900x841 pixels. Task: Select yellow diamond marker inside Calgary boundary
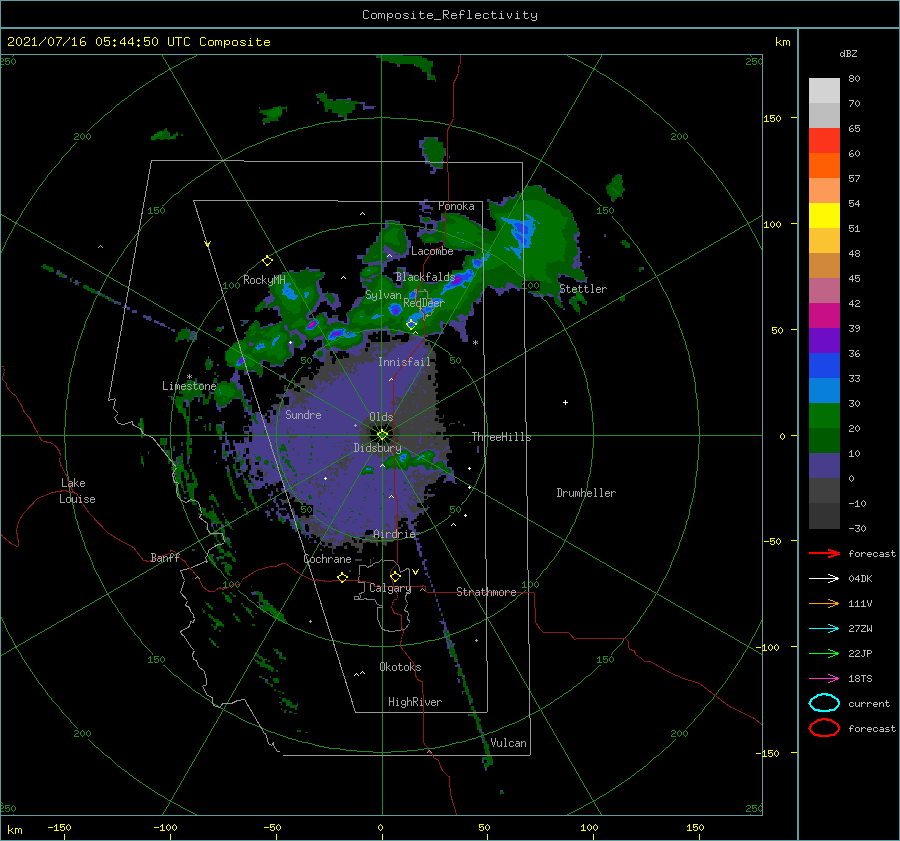coord(395,576)
